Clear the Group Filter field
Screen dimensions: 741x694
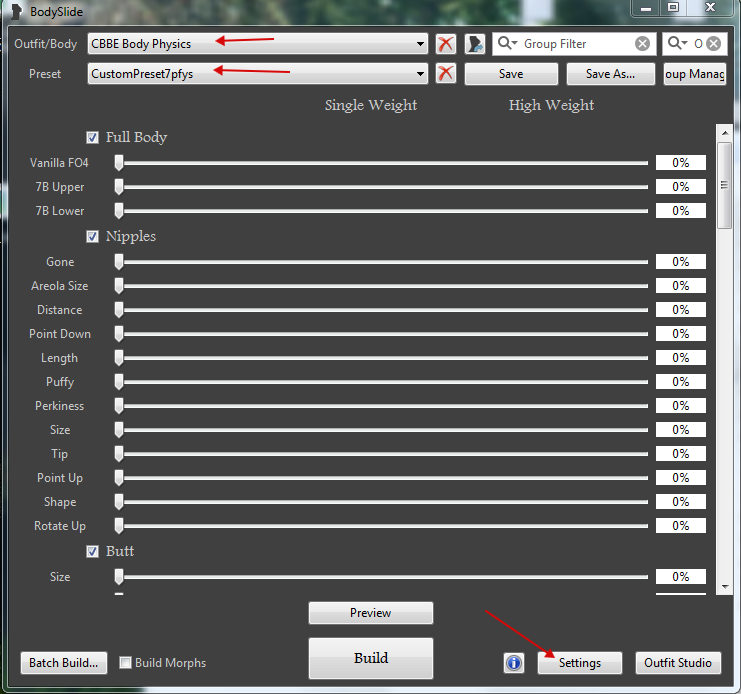click(642, 44)
